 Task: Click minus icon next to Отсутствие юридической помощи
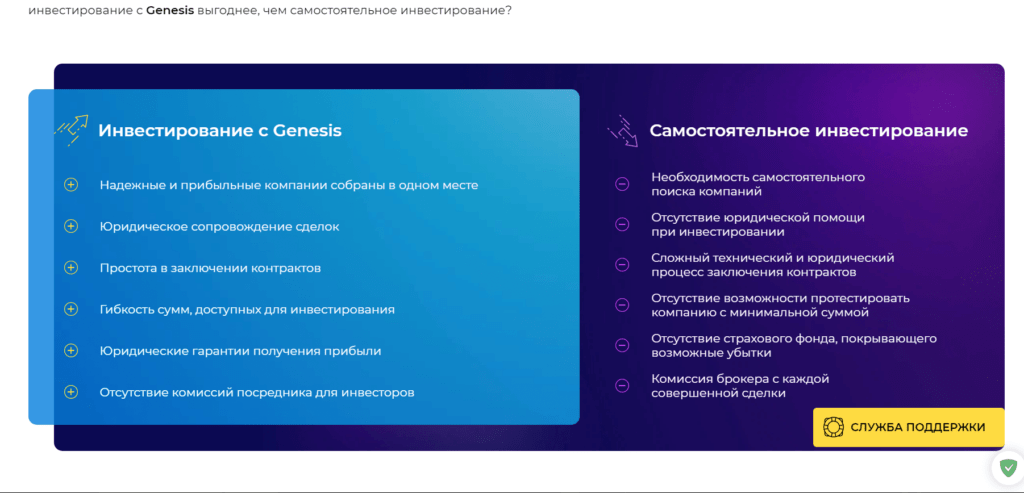622,225
